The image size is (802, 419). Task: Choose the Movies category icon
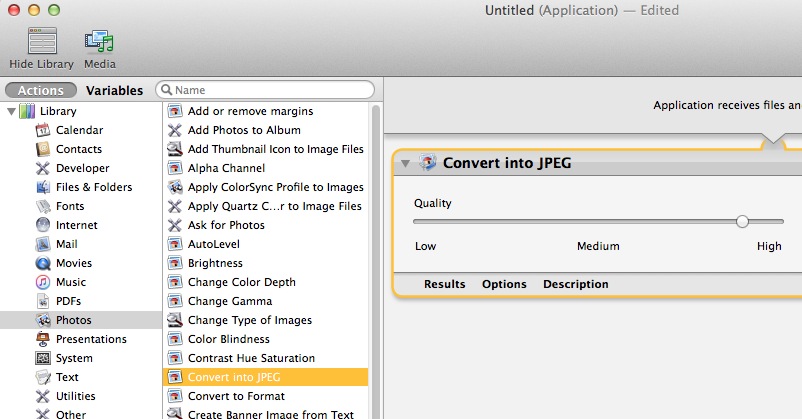(43, 263)
